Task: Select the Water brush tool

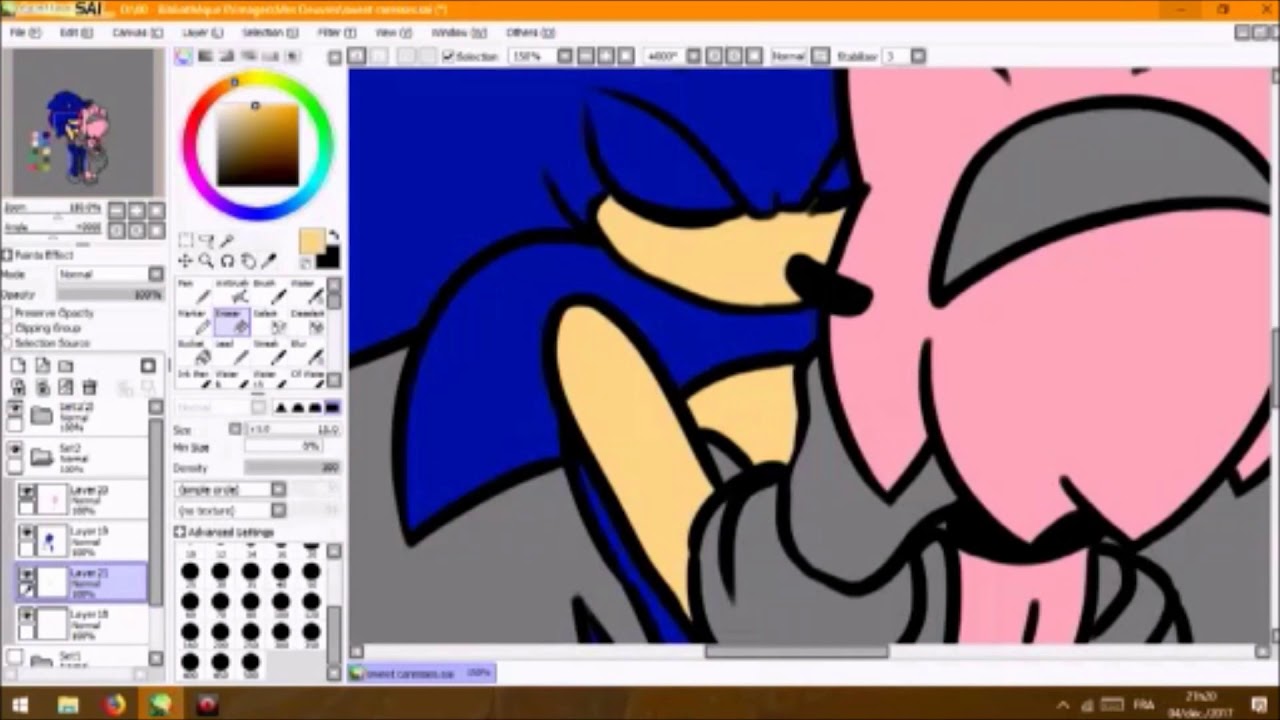Action: coord(306,293)
